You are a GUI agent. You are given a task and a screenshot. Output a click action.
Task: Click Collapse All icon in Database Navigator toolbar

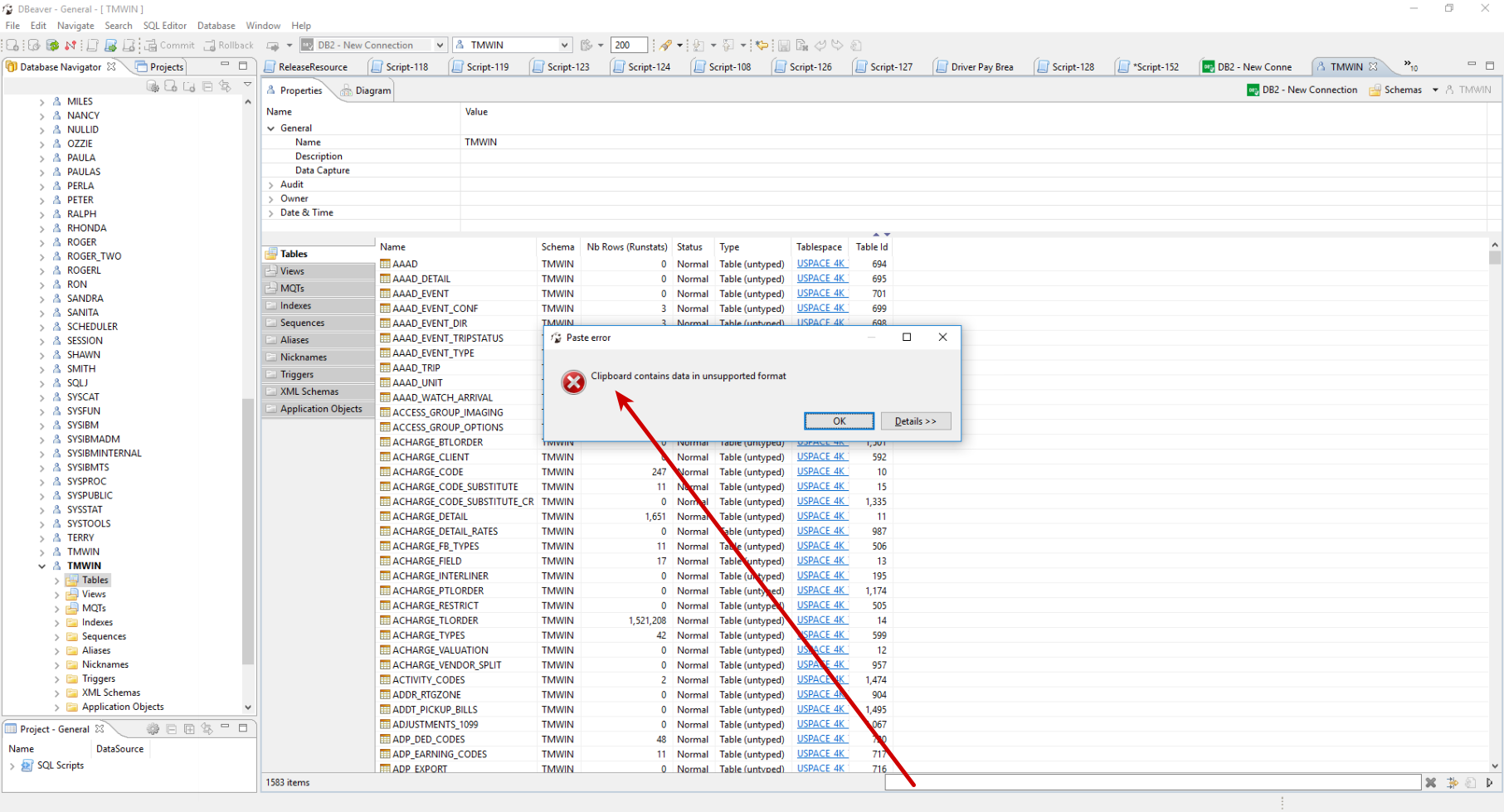point(207,86)
